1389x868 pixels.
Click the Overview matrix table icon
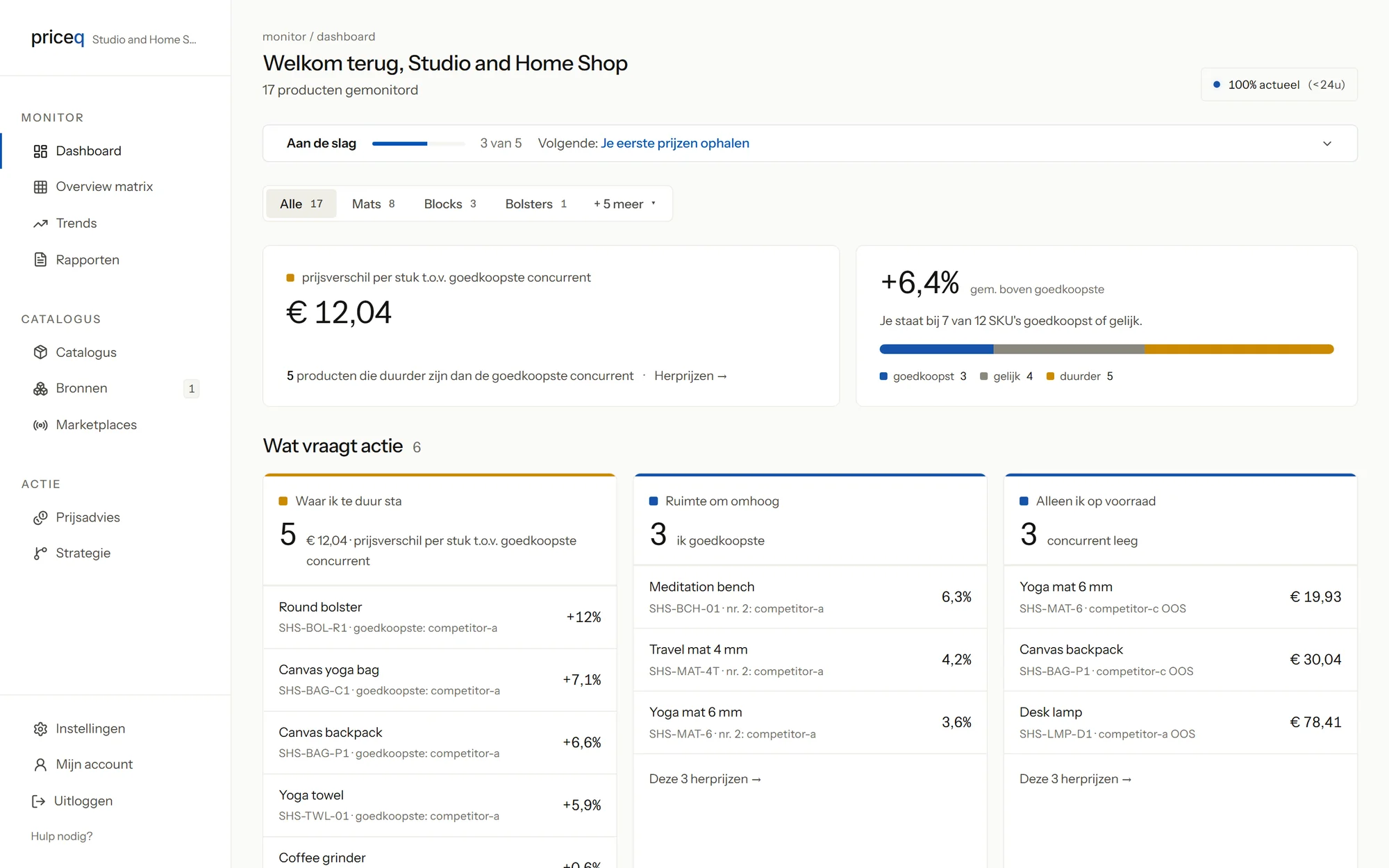[x=40, y=187]
